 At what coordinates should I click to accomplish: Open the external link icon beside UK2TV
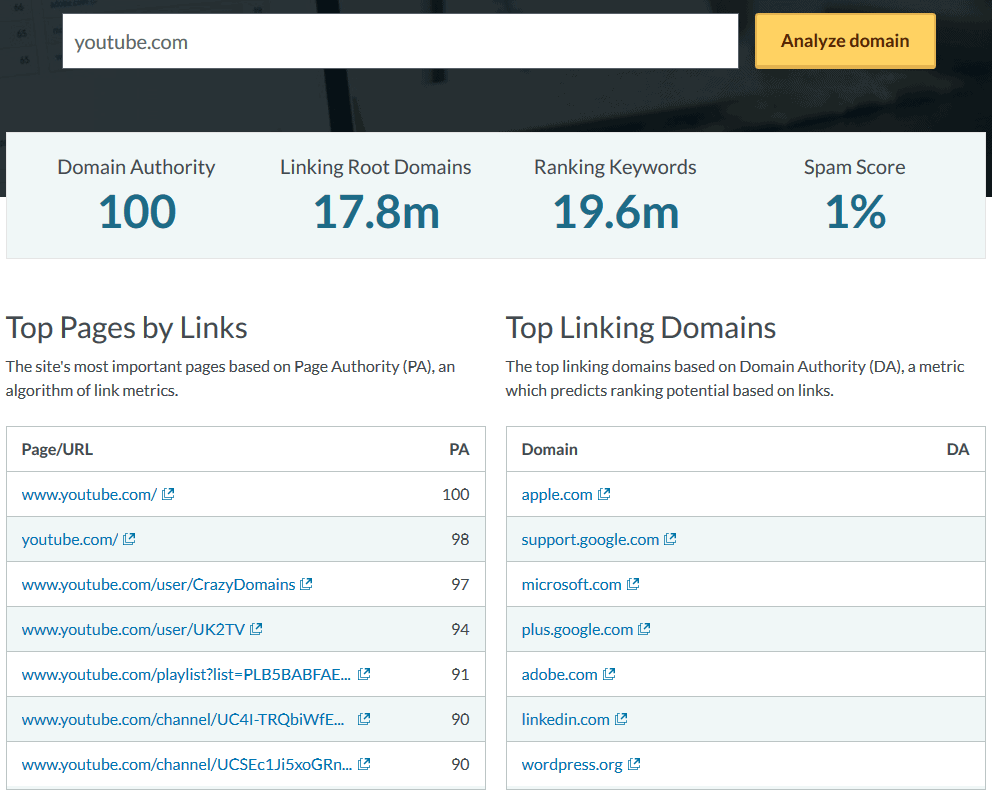pyautogui.click(x=256, y=629)
